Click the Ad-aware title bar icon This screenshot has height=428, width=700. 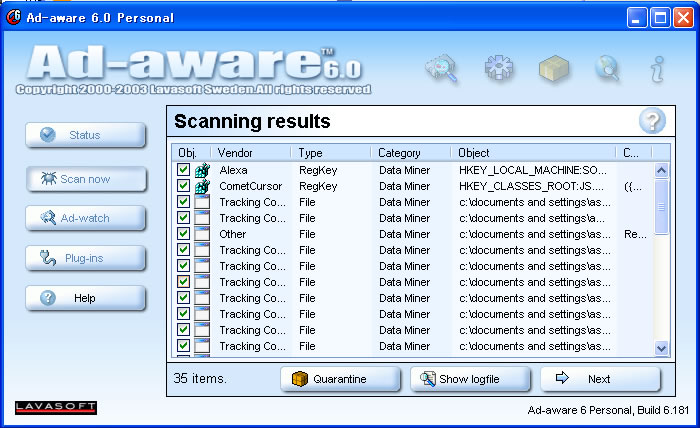tap(13, 17)
